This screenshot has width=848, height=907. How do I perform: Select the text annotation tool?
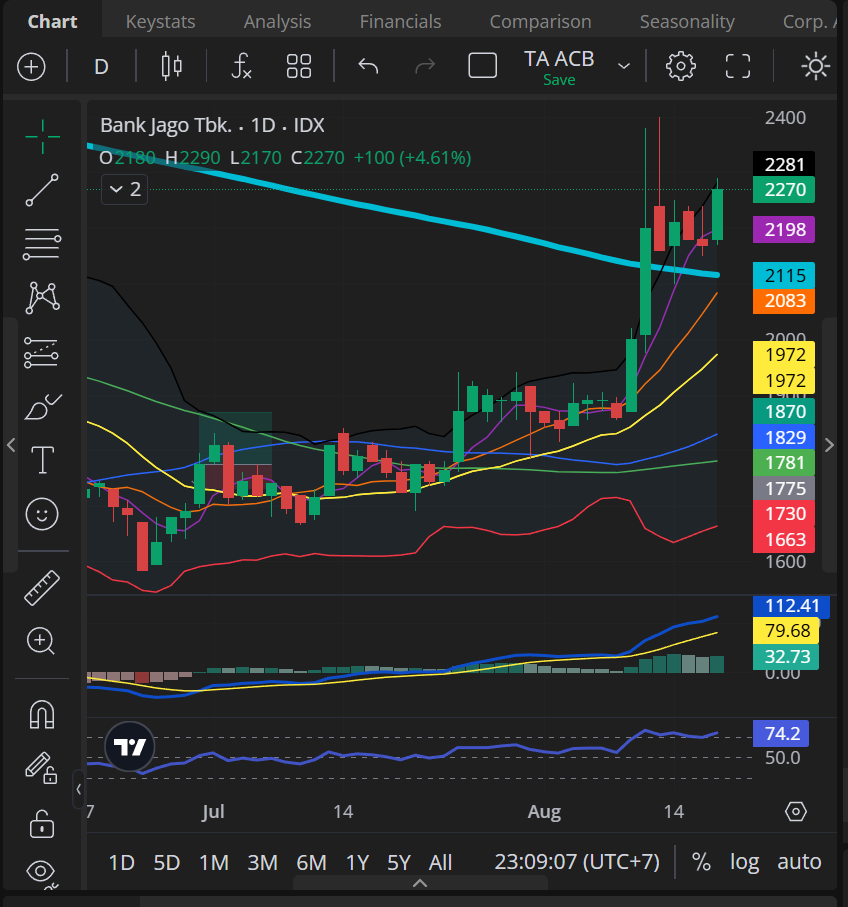pos(42,460)
